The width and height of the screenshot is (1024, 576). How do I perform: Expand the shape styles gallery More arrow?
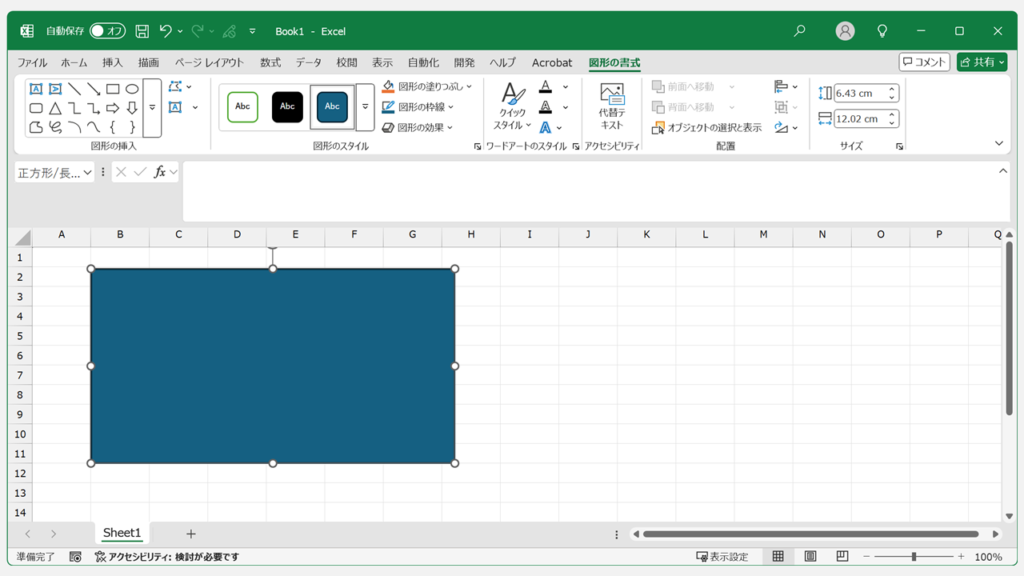point(364,106)
